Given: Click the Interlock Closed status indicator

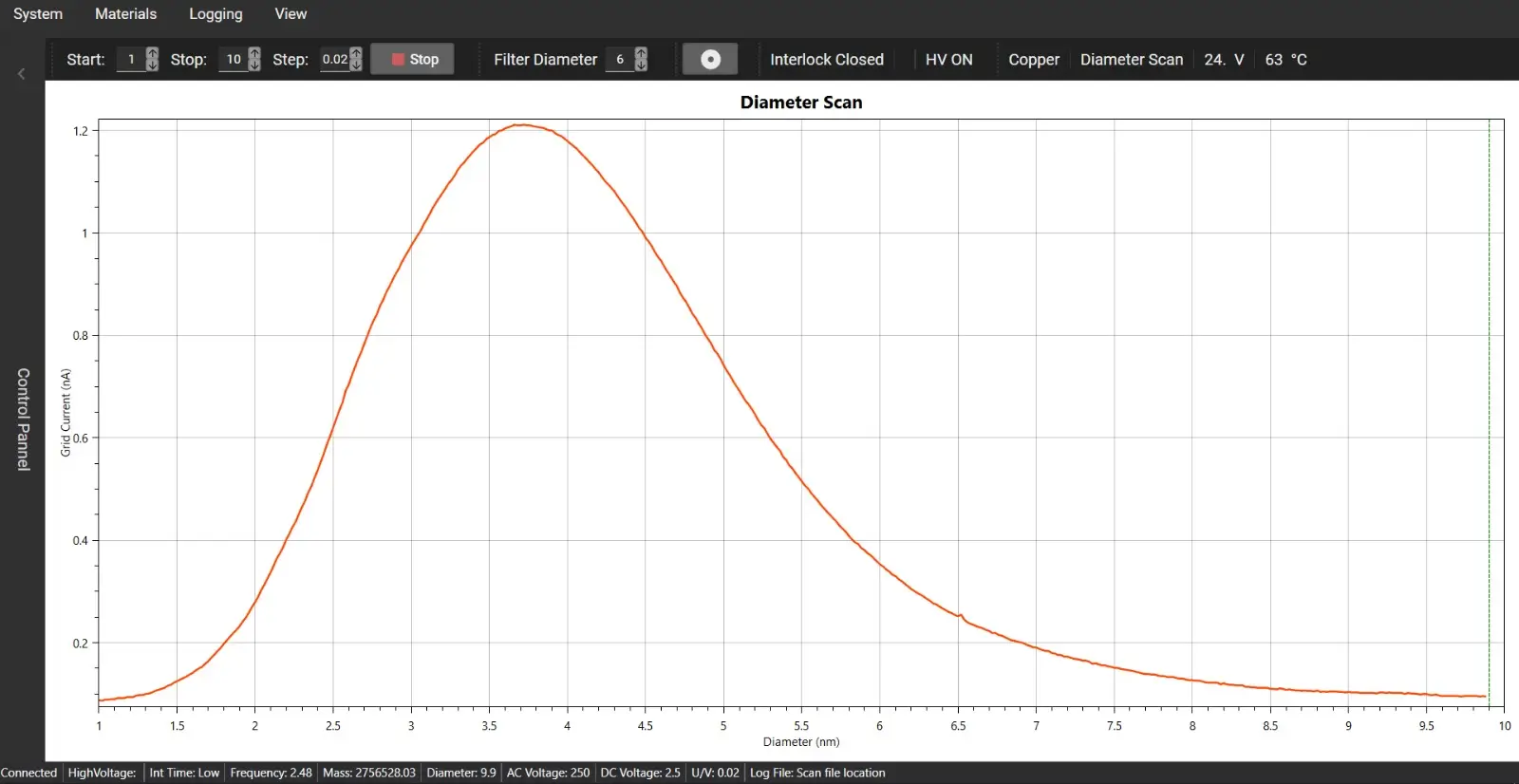Looking at the screenshot, I should point(826,59).
